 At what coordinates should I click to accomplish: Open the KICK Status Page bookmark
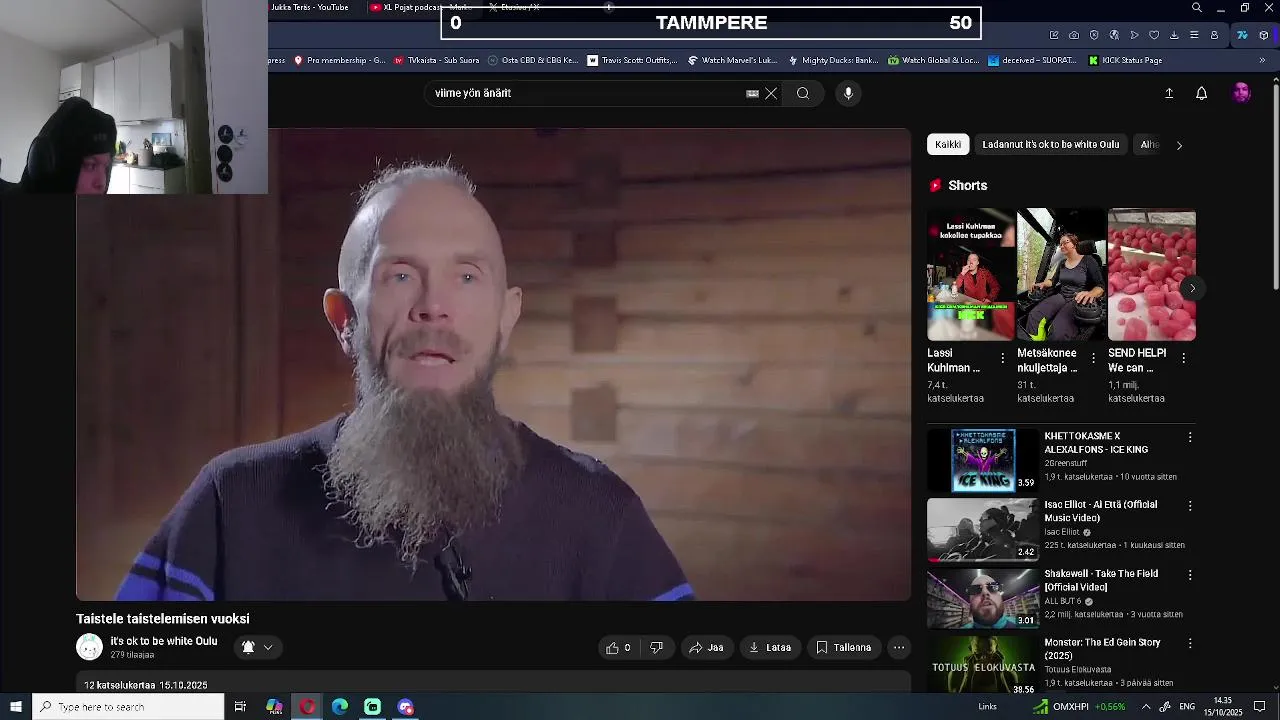(x=1124, y=60)
